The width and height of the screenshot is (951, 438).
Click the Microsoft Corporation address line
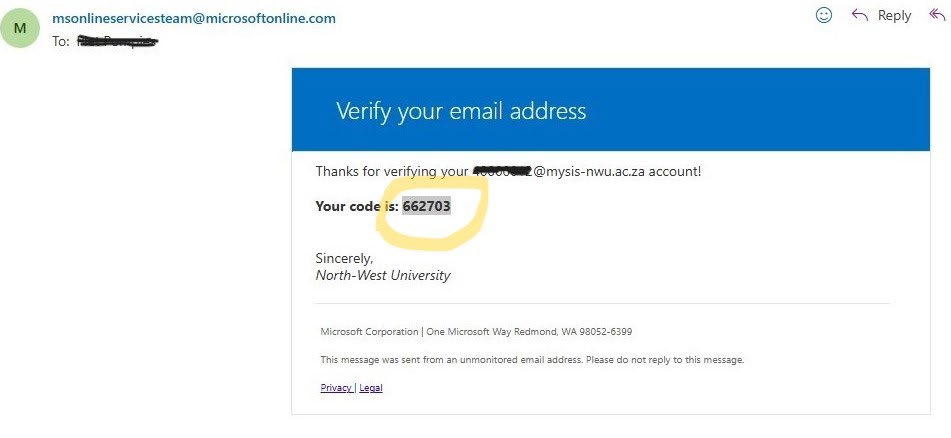point(476,332)
